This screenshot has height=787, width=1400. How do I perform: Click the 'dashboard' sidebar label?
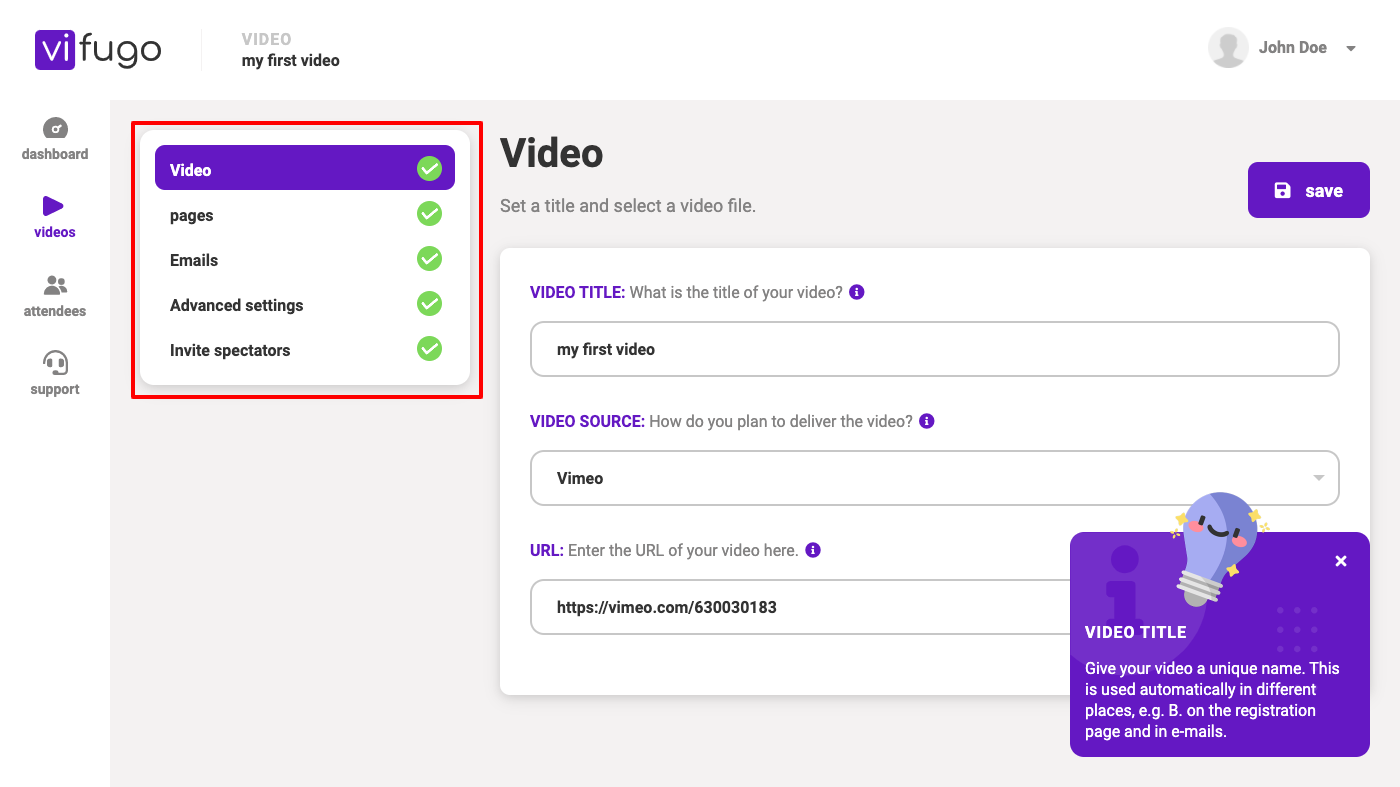(x=55, y=154)
